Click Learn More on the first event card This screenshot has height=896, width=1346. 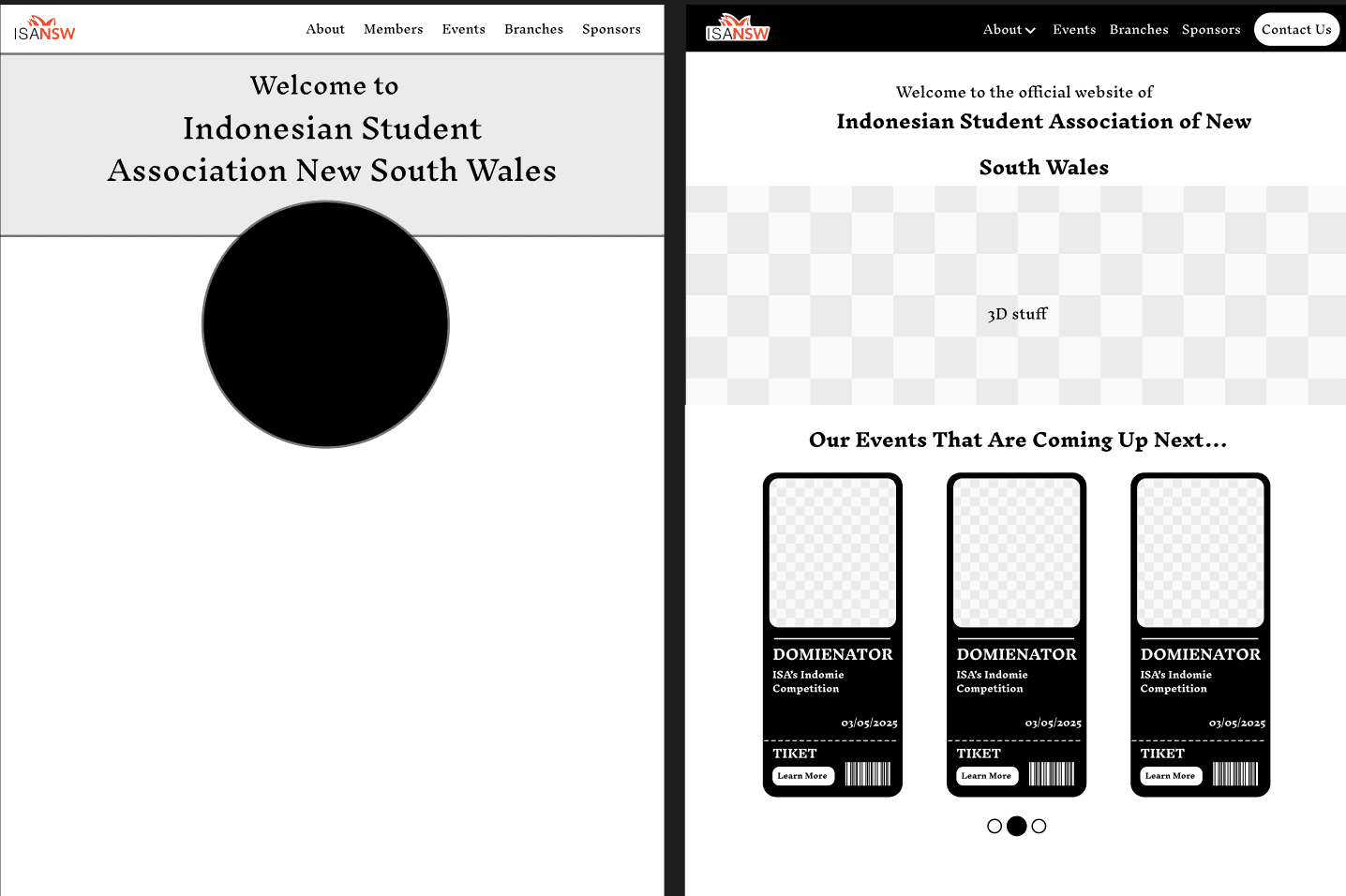coord(801,776)
